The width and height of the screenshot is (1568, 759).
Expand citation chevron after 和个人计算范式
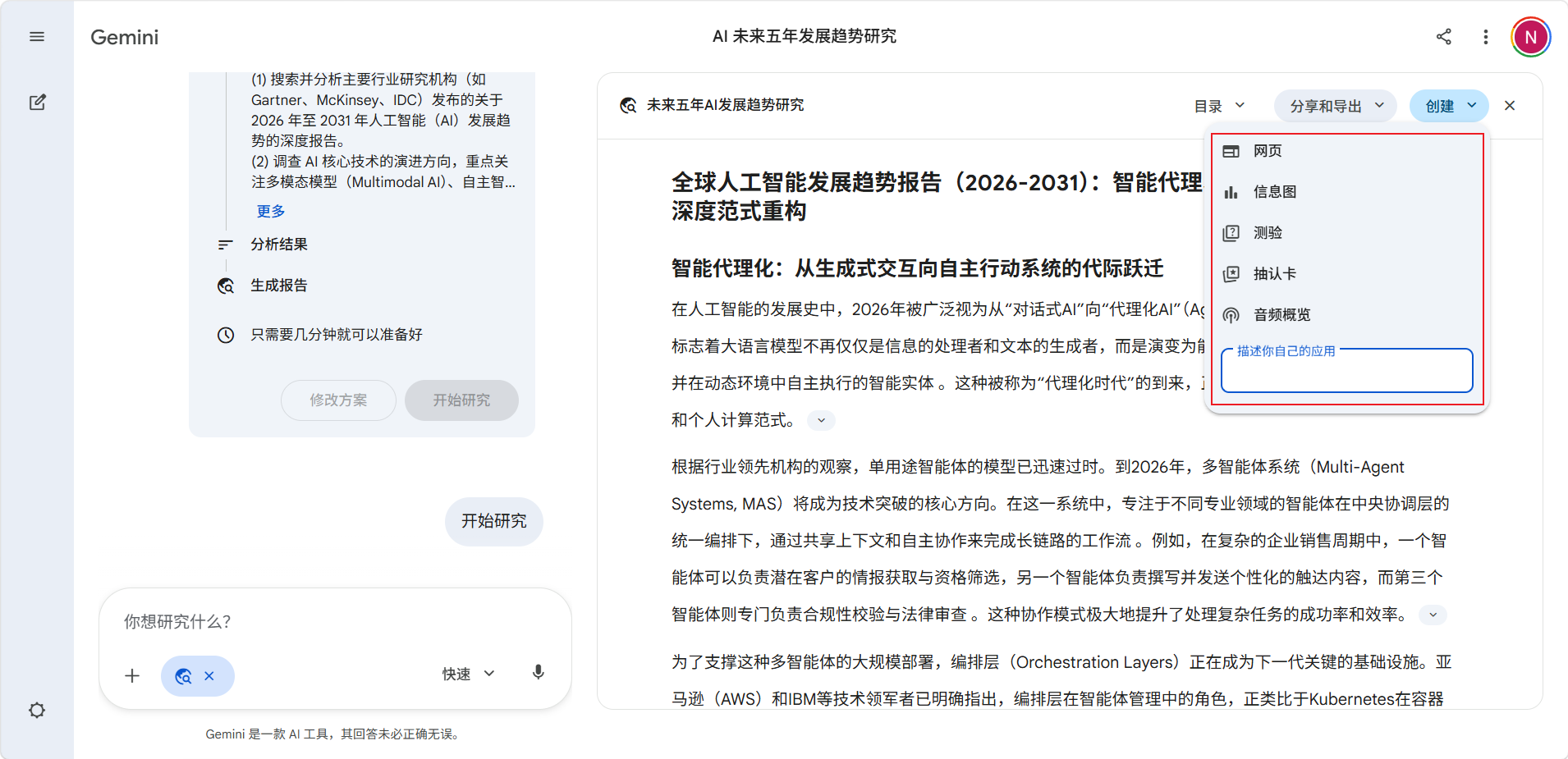point(821,420)
